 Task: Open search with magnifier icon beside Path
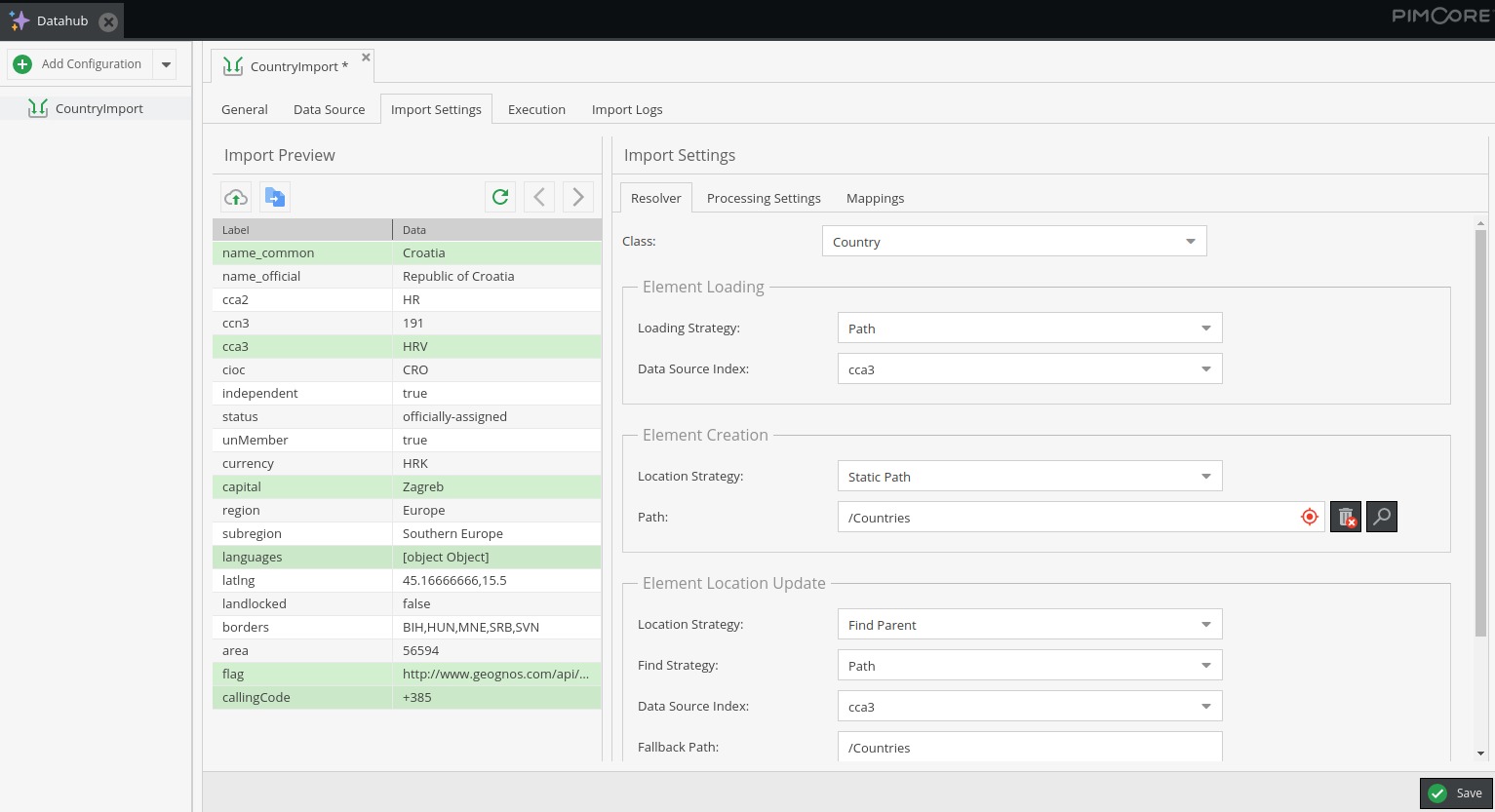coord(1382,517)
